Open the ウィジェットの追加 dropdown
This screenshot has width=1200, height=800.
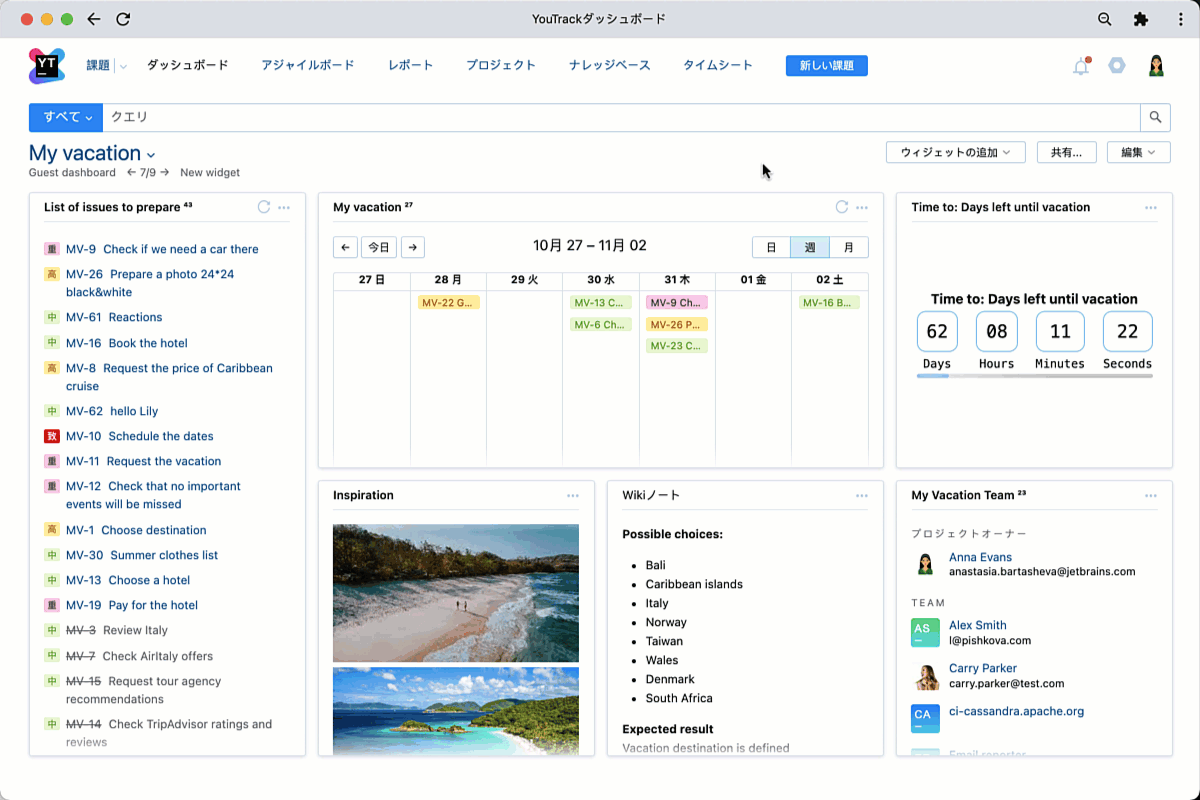[x=955, y=152]
